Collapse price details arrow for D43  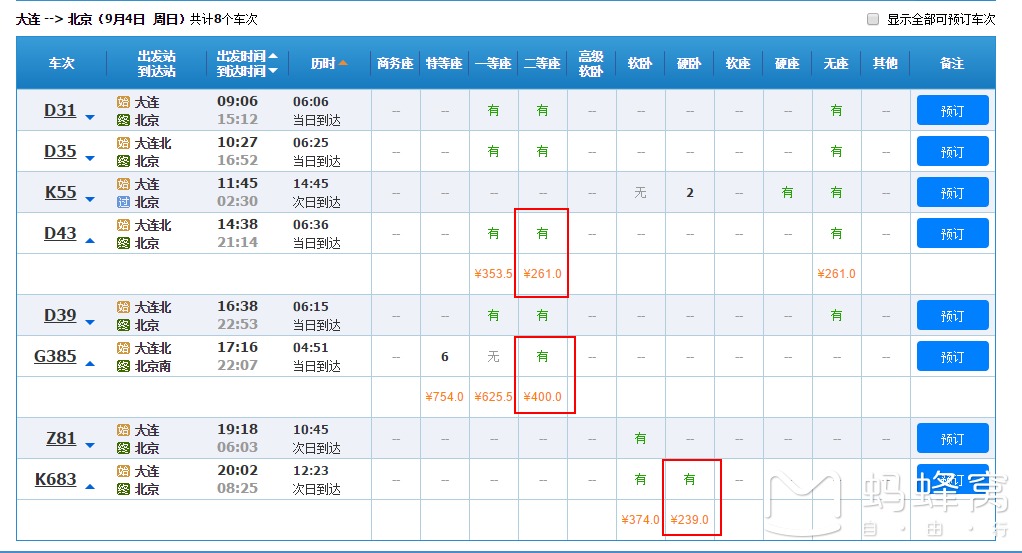tap(90, 241)
